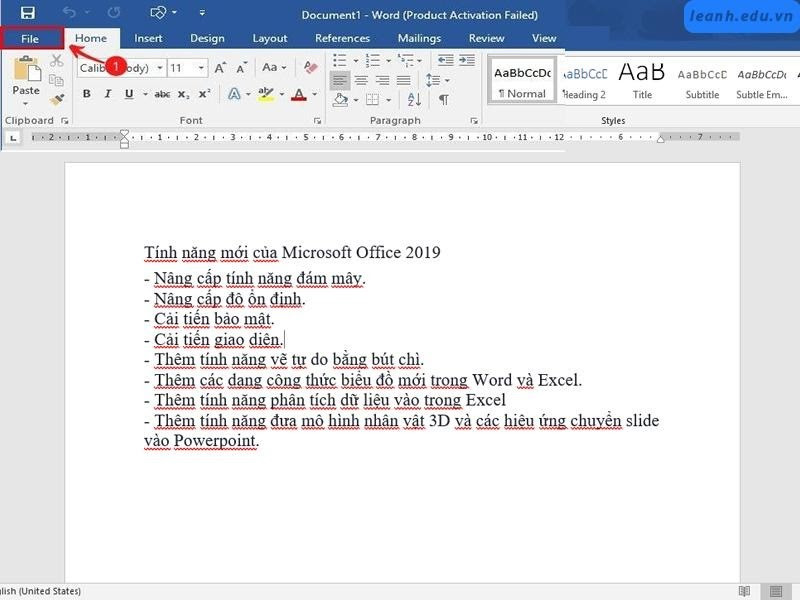Click the ruler tab selector button
The width and height of the screenshot is (800, 600).
(x=13, y=137)
